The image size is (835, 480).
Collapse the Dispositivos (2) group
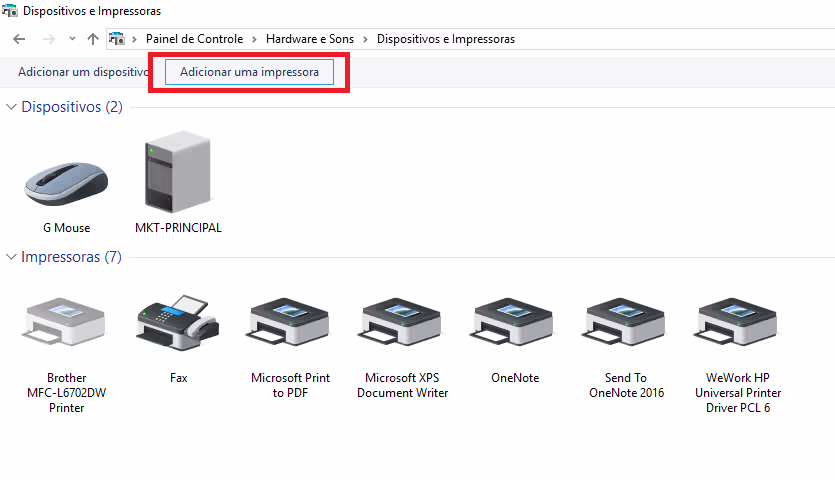[11, 107]
